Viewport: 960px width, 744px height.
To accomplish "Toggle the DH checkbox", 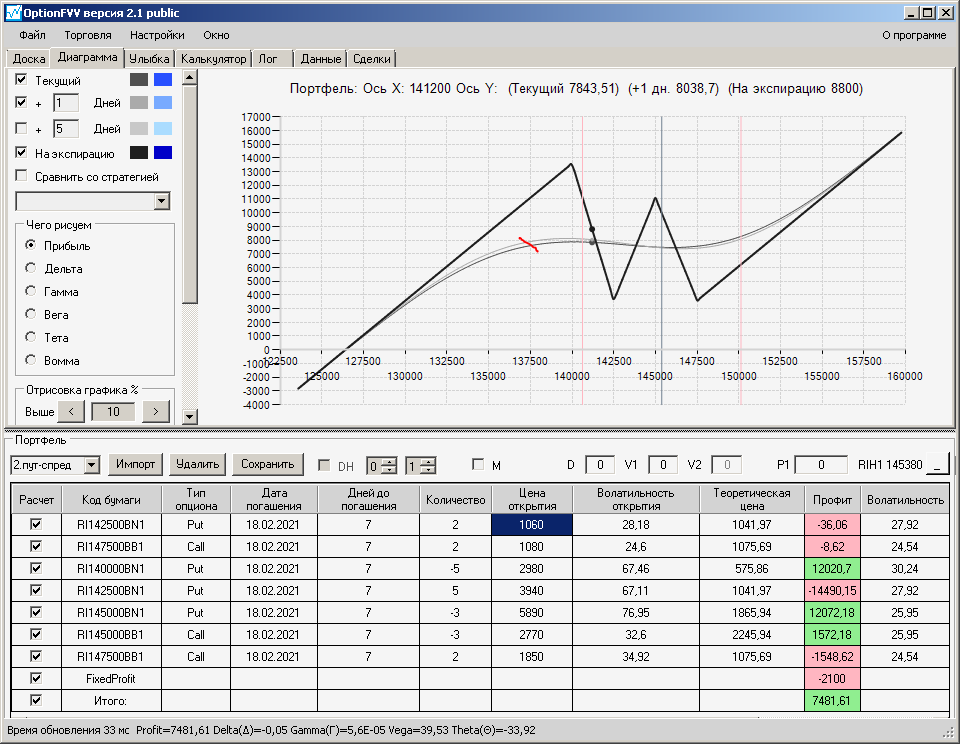I will (x=324, y=465).
